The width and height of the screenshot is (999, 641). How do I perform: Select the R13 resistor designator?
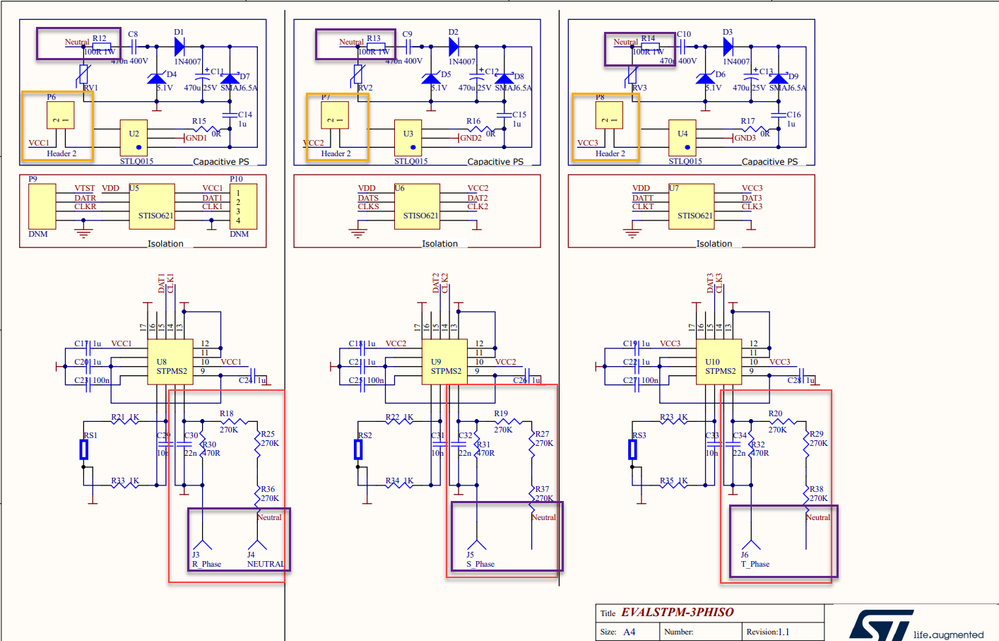tap(373, 38)
